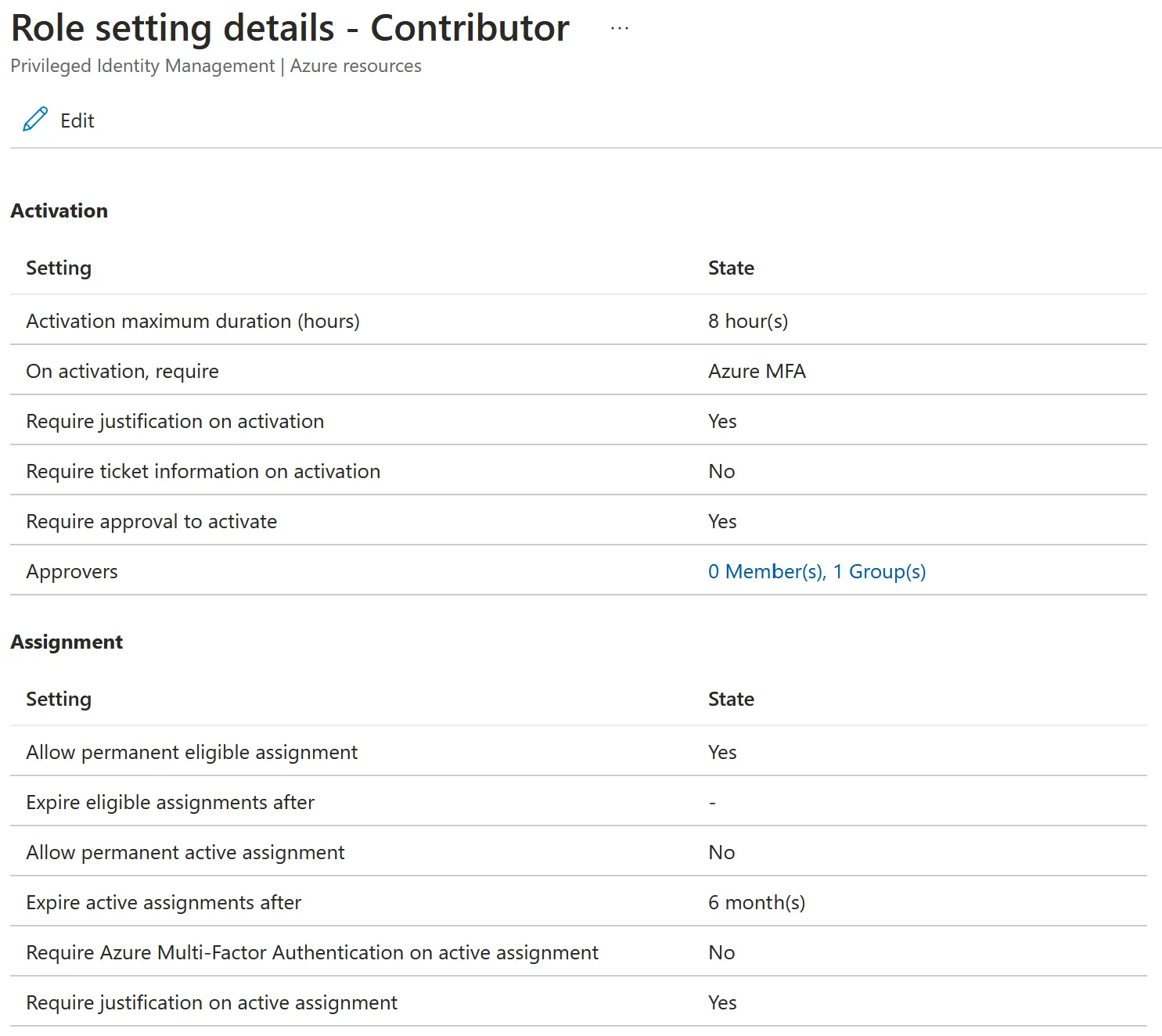Screen dimensions: 1162x1036
Task: Click the Approvers setting label
Action: [x=72, y=572]
